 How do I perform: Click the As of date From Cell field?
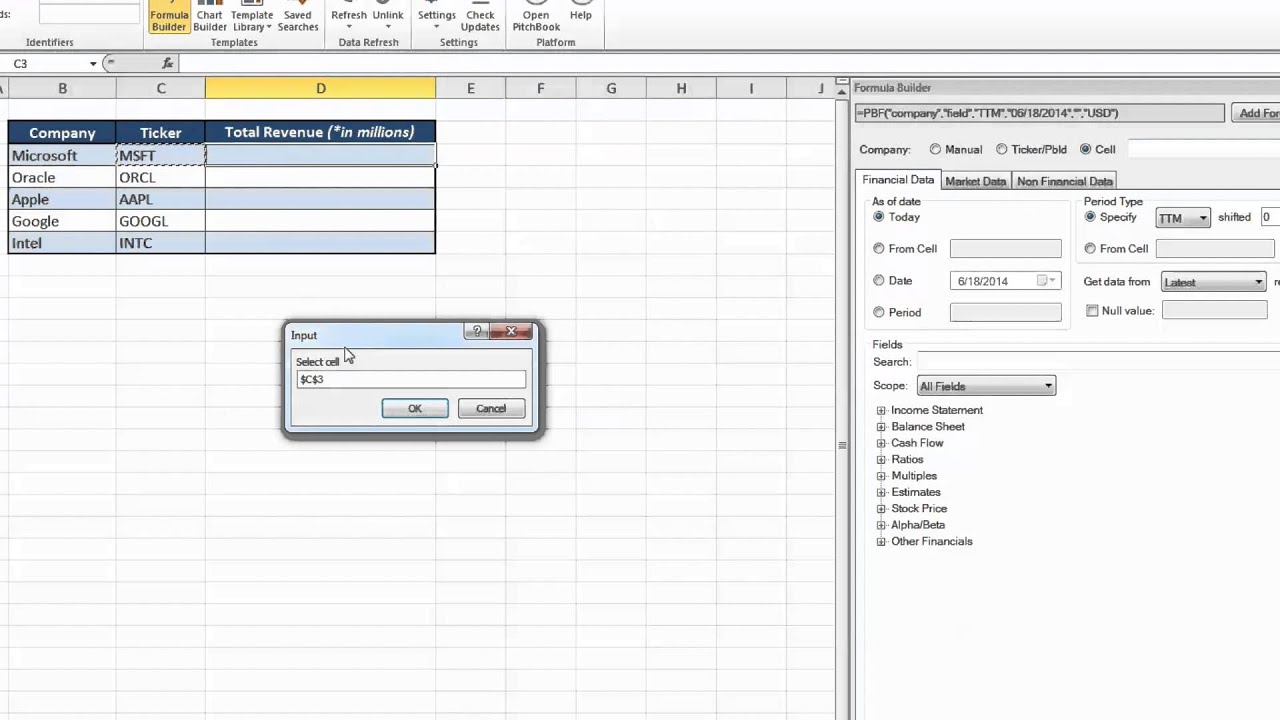coord(1005,248)
